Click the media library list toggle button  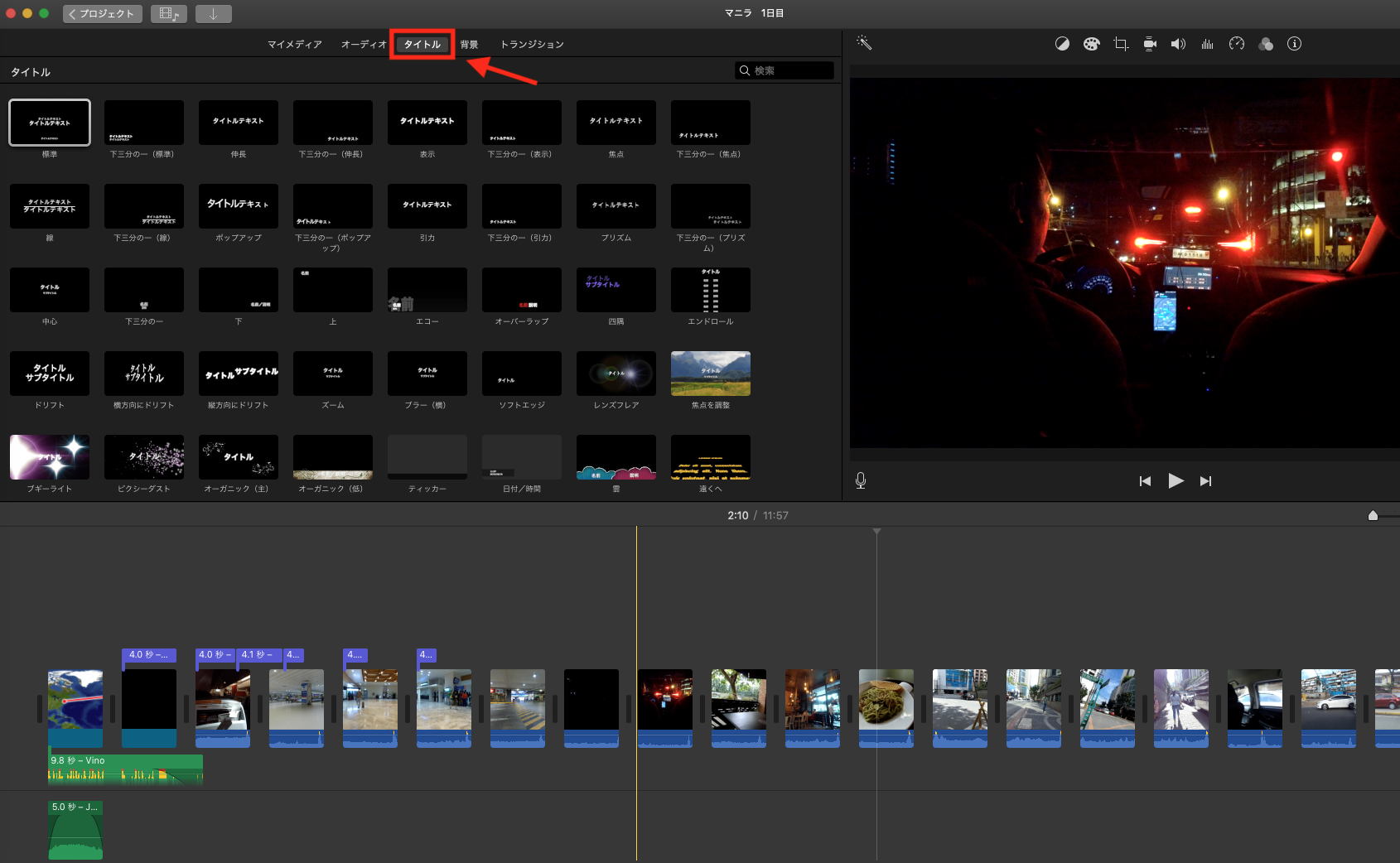169,13
